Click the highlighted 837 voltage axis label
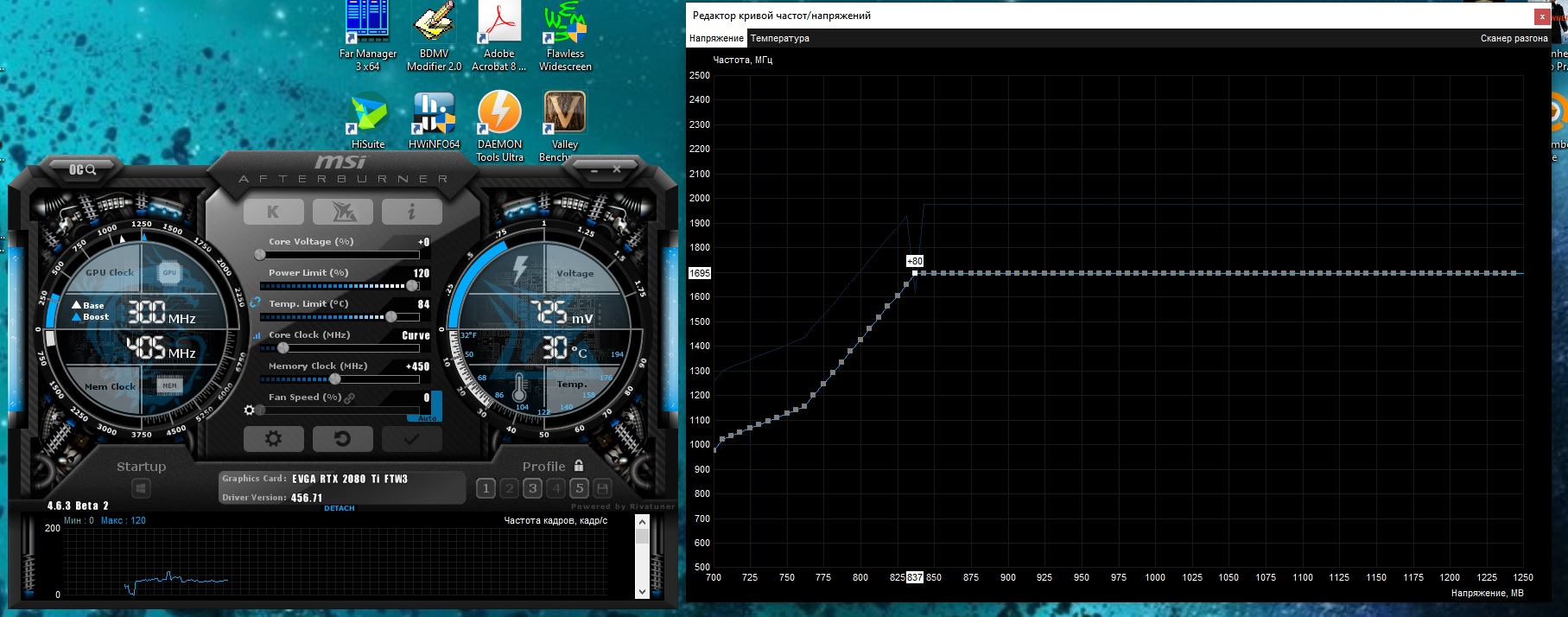This screenshot has height=617, width=1568. point(915,577)
